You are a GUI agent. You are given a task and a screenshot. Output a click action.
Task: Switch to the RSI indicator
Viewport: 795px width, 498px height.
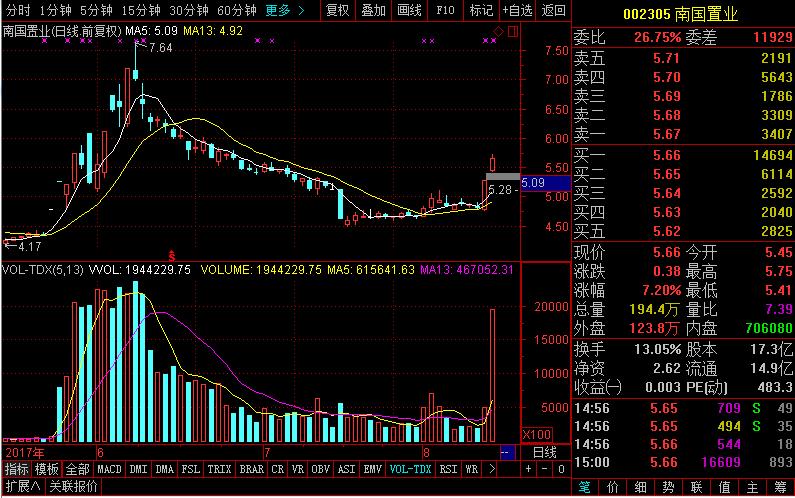click(448, 469)
